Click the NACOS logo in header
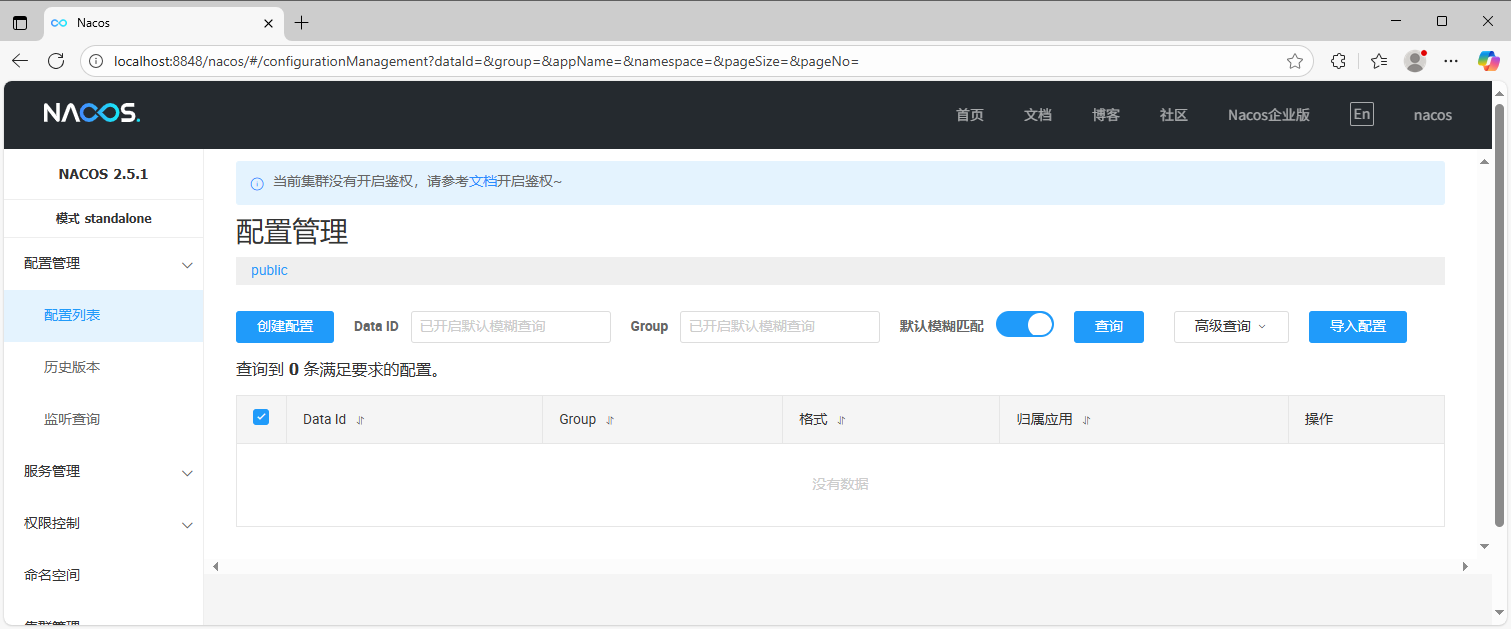Screen dimensions: 1511x629 91,113
